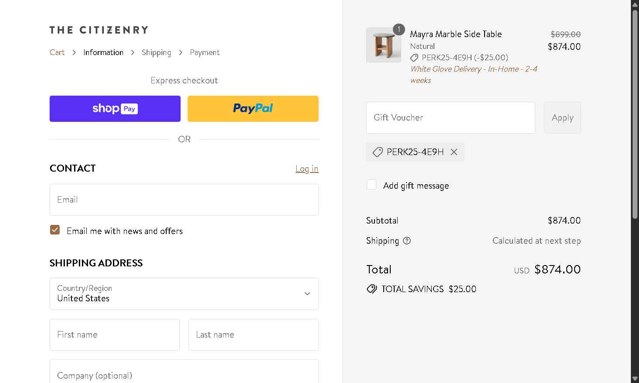
Task: Click the Mayra Marble Side Table title
Action: (x=456, y=34)
